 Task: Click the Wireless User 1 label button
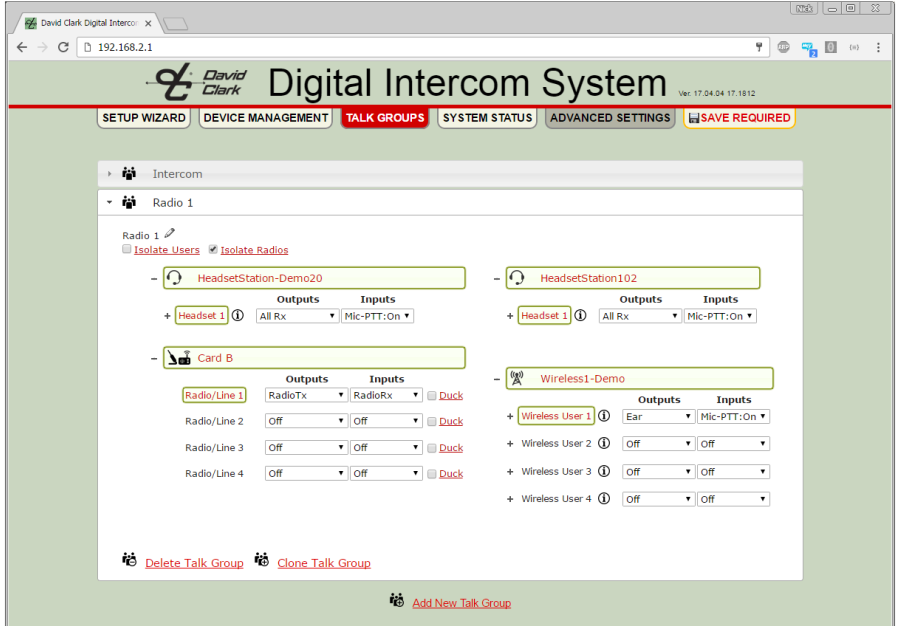click(x=556, y=416)
